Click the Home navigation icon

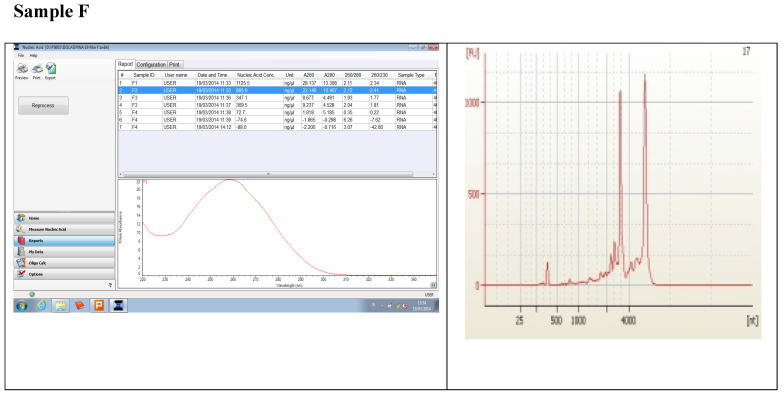[x=20, y=218]
